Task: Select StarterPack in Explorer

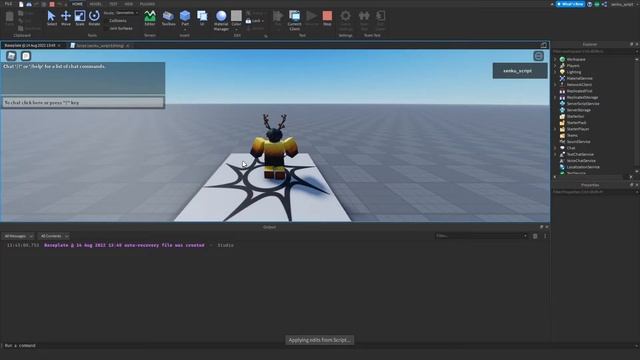Action: click(x=576, y=122)
